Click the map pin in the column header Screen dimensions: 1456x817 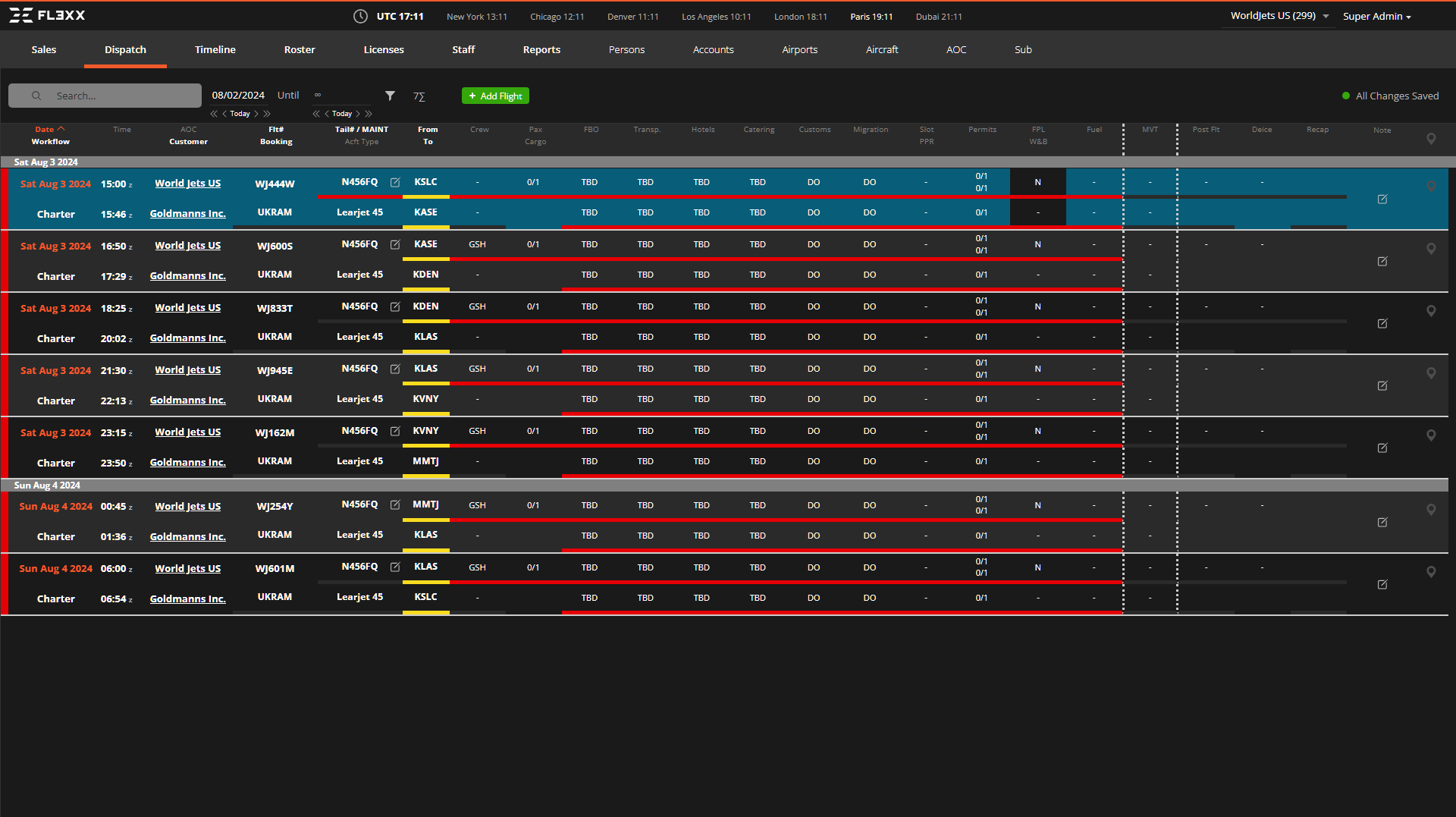(x=1430, y=139)
